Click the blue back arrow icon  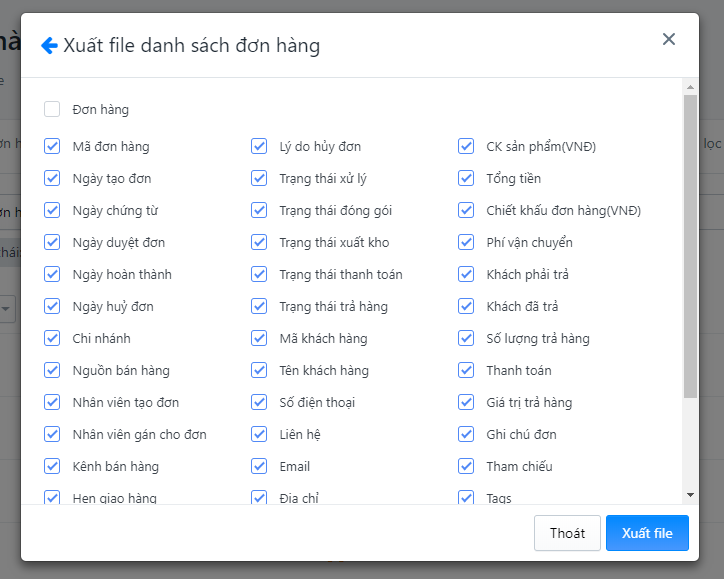pyautogui.click(x=49, y=45)
